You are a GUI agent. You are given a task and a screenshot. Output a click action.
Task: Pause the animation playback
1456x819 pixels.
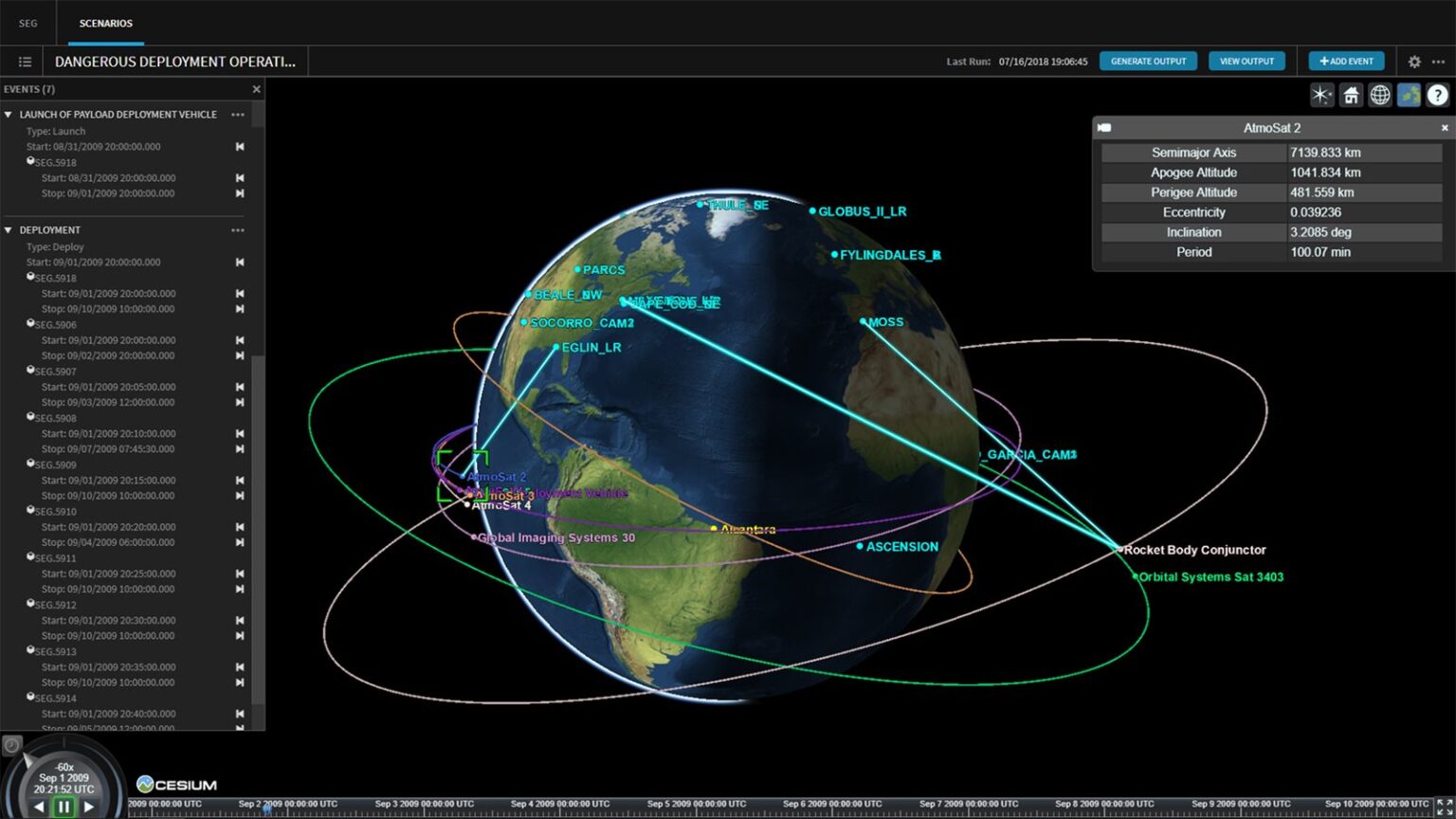click(64, 808)
